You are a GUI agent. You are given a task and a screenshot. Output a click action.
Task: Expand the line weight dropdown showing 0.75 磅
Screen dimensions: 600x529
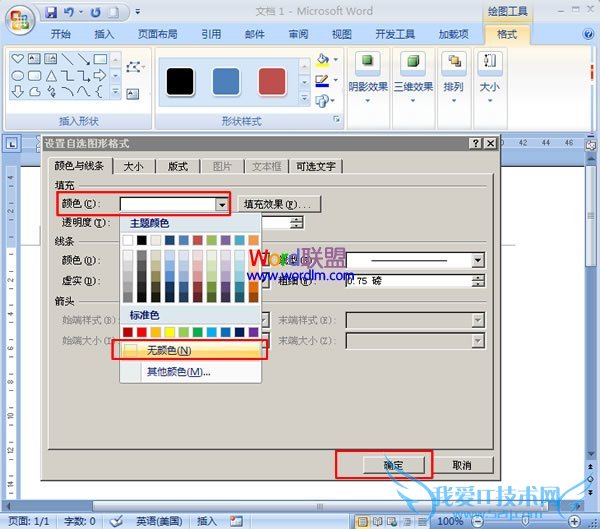[478, 282]
